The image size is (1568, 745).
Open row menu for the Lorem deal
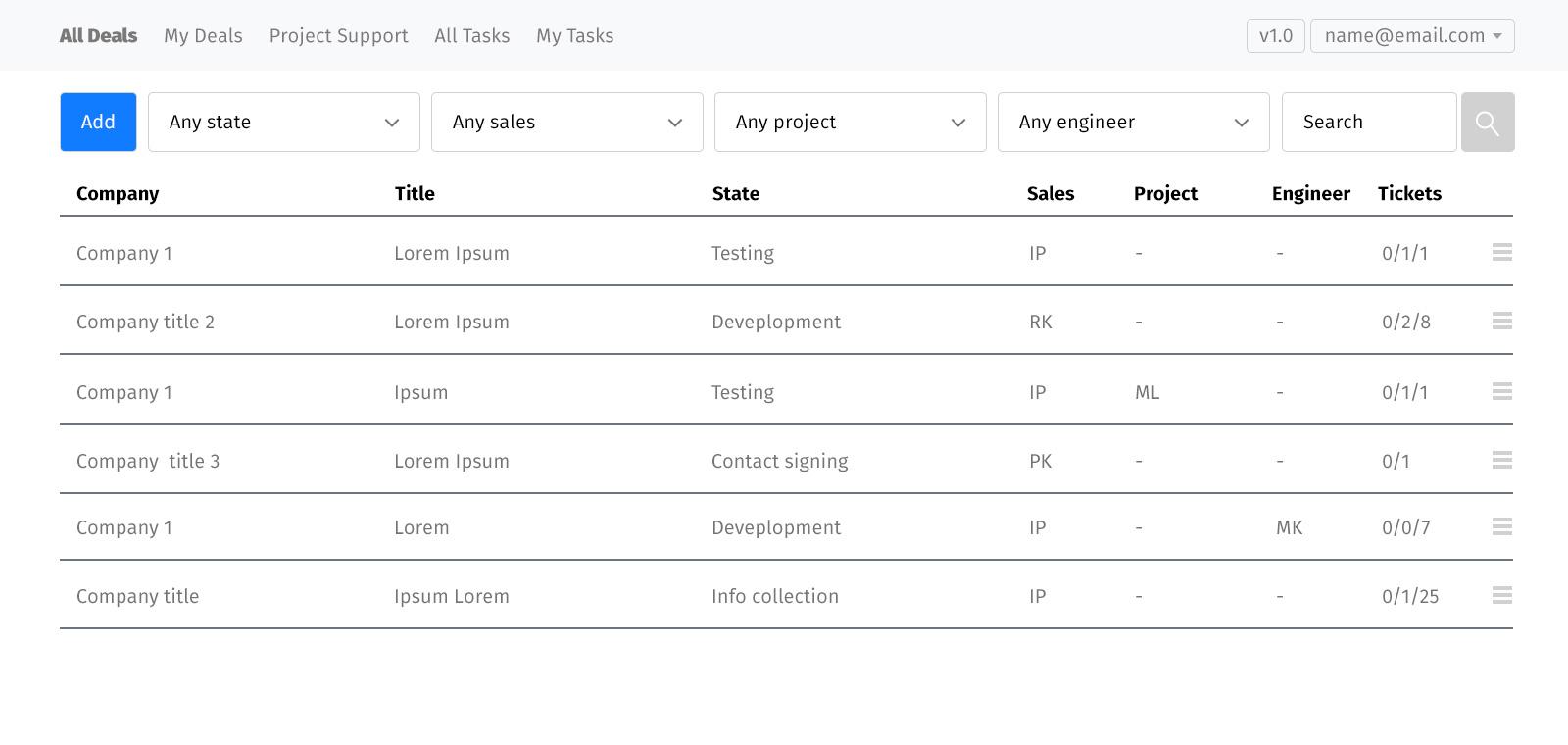(1501, 527)
